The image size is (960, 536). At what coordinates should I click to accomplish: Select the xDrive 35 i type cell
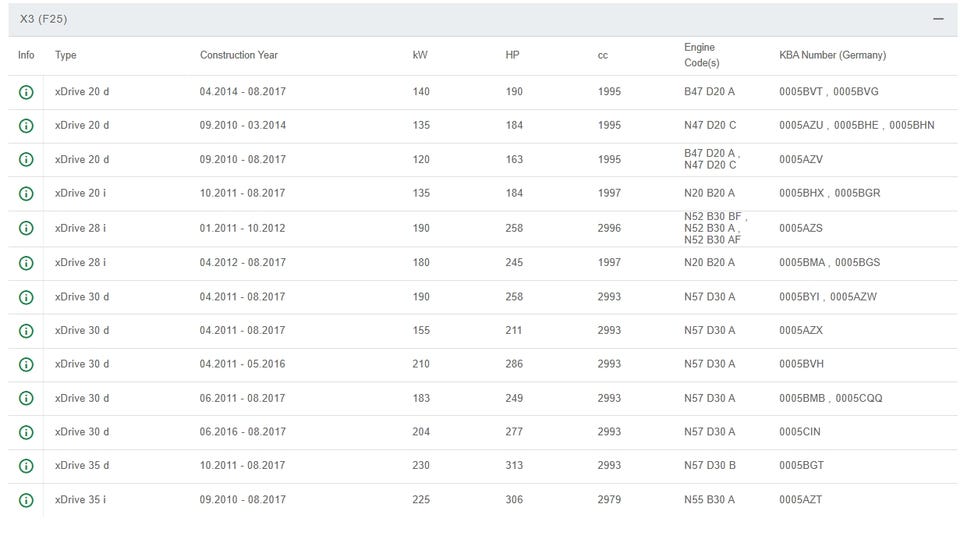(x=80, y=500)
